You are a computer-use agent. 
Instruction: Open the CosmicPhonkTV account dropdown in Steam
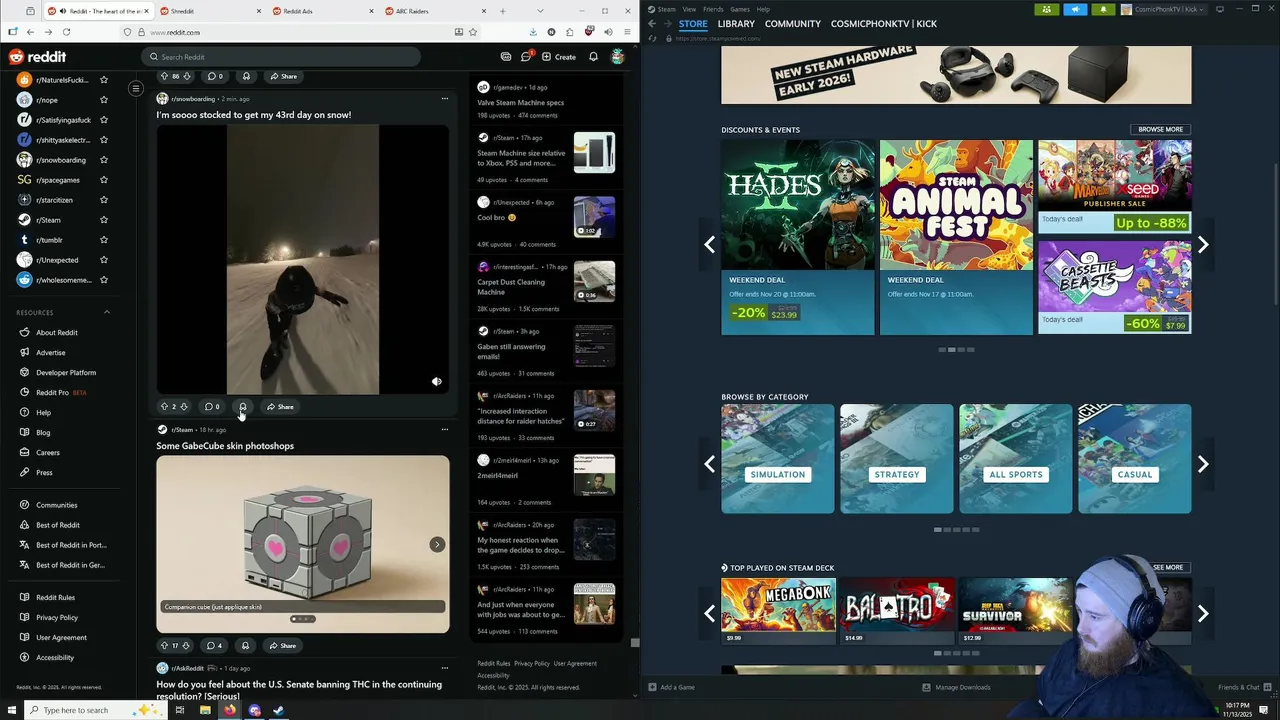pos(1165,9)
